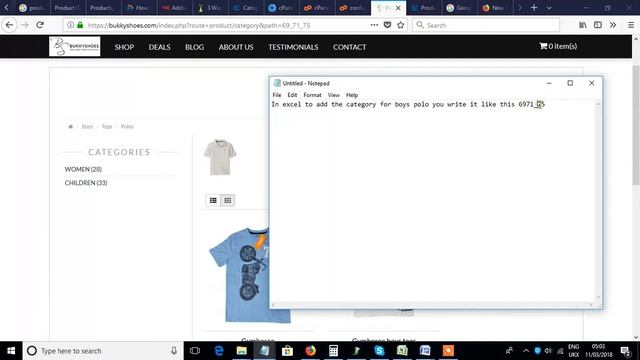Open page actions three-dot menu
Screen dimensions: 640x360
(374, 25)
